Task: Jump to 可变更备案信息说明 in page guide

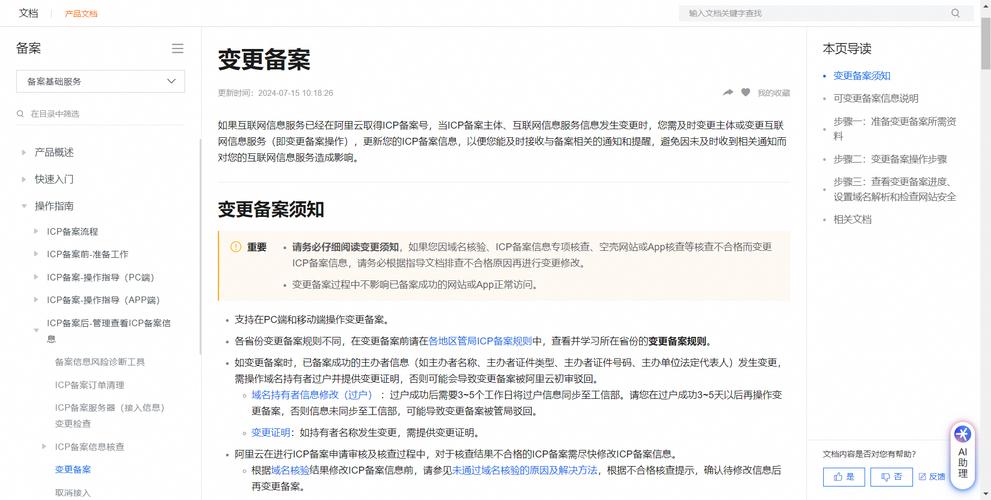Action: [876, 99]
